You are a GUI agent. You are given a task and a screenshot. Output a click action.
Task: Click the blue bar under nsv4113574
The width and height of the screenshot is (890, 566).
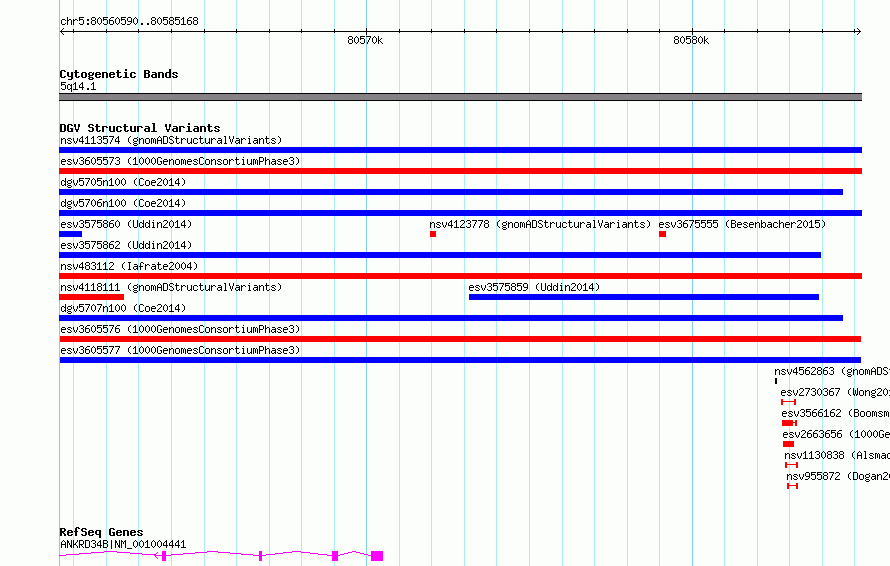tap(460, 150)
